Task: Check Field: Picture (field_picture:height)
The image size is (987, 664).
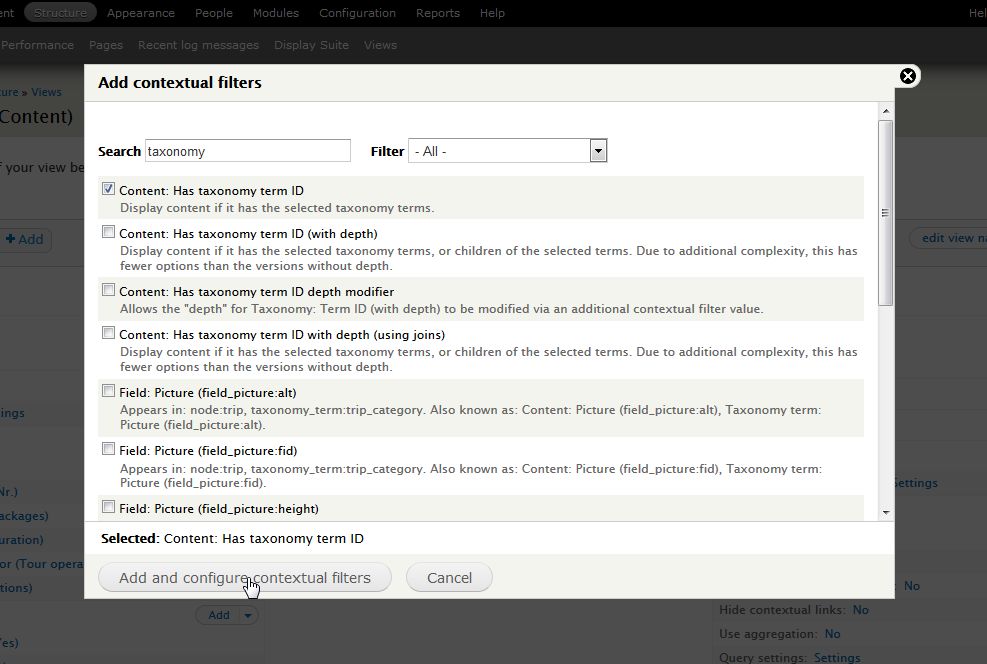Action: click(x=108, y=507)
